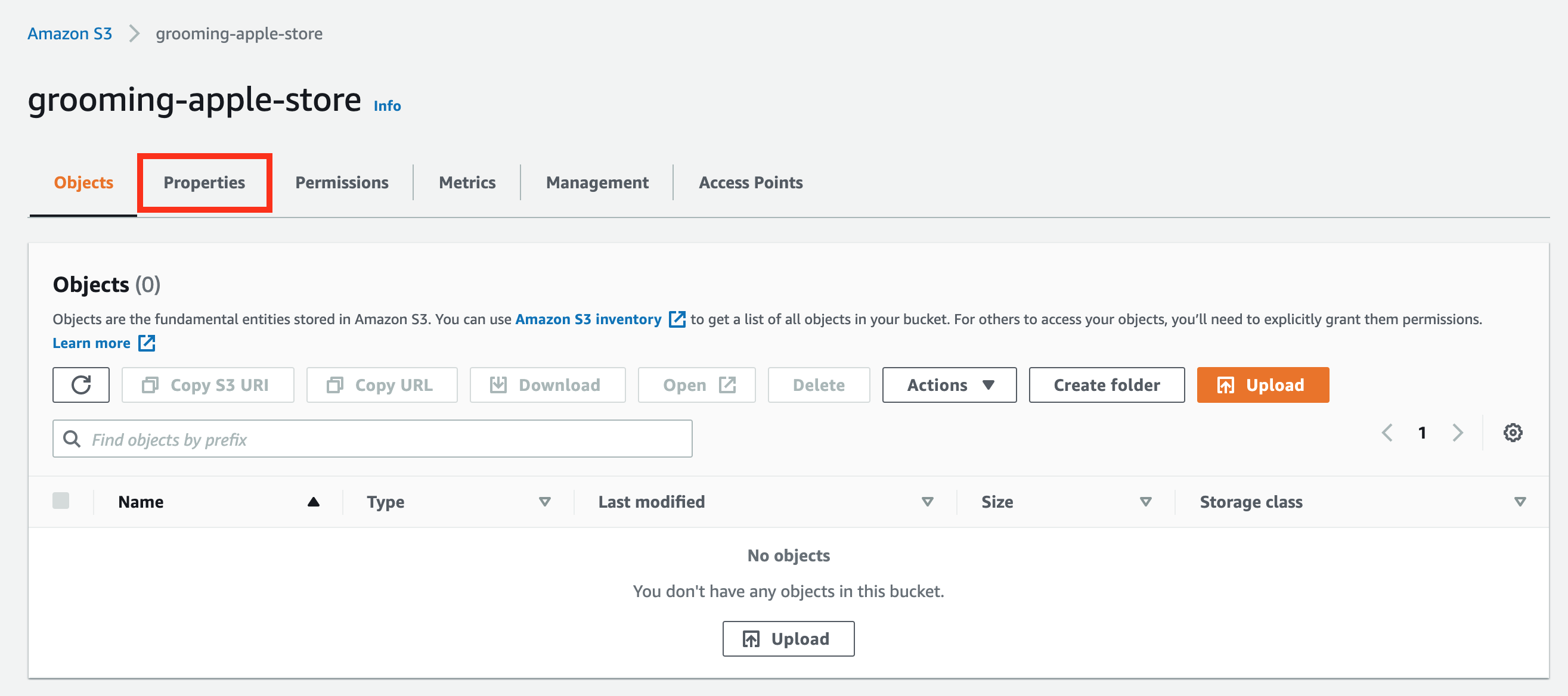Click the previous page arrow
Viewport: 1568px width, 696px height.
point(1387,433)
